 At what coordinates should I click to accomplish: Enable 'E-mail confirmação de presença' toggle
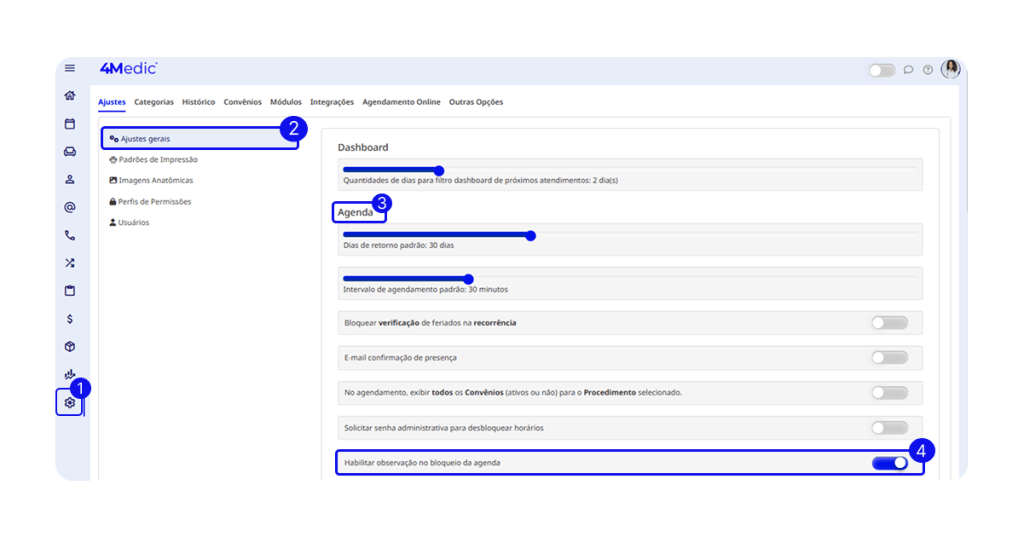889,357
